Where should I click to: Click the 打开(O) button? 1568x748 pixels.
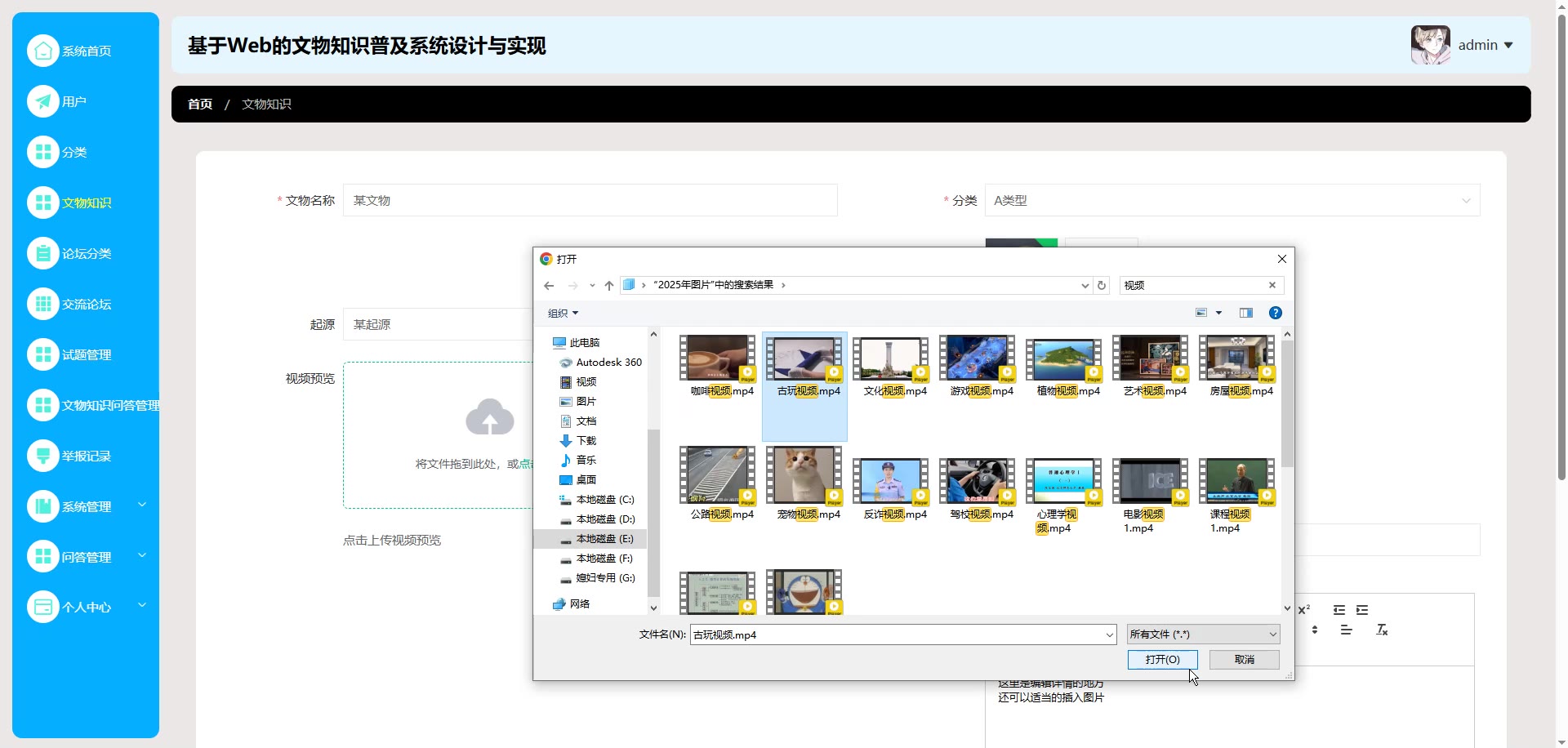tap(1162, 660)
